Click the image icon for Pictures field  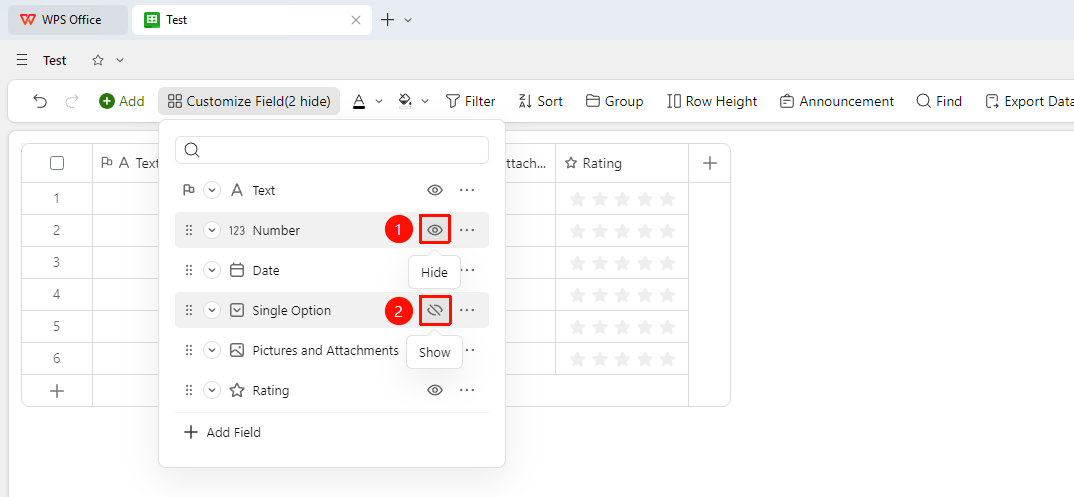pos(237,351)
